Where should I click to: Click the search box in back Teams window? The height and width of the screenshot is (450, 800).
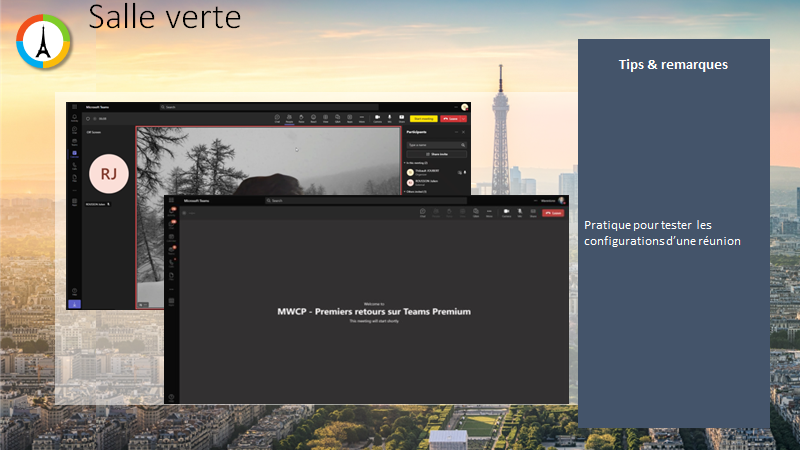click(x=269, y=107)
